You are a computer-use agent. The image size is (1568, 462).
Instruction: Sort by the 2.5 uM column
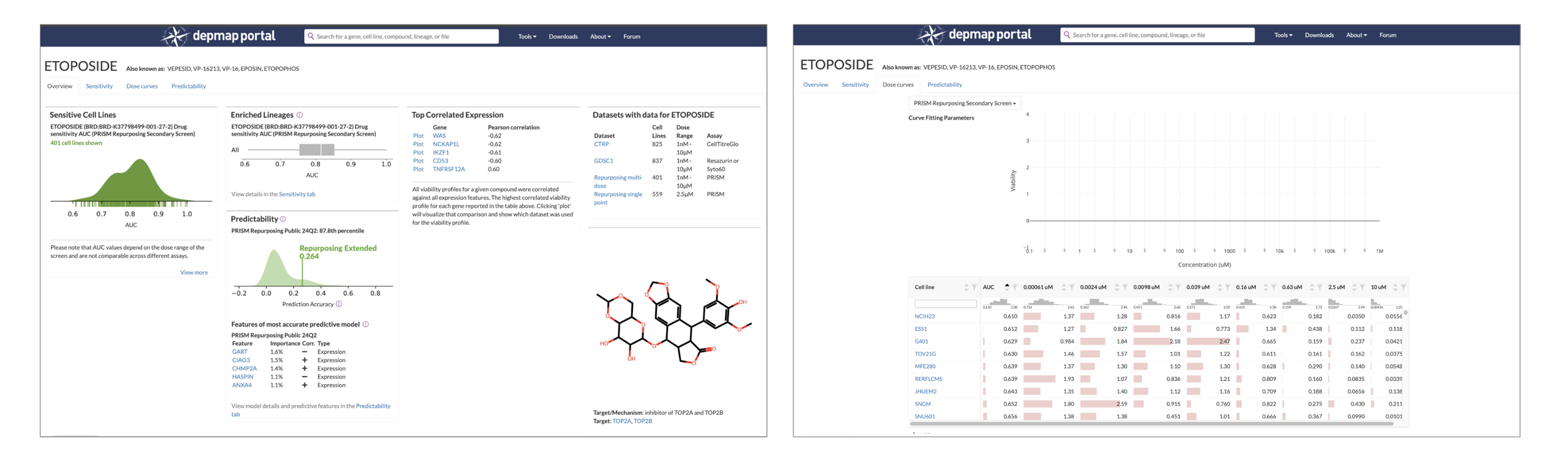point(1354,287)
